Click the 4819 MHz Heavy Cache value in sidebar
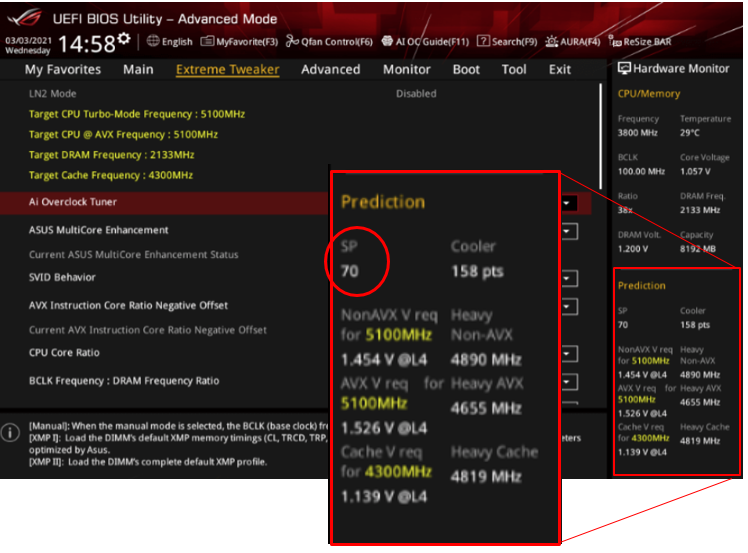 coord(700,441)
